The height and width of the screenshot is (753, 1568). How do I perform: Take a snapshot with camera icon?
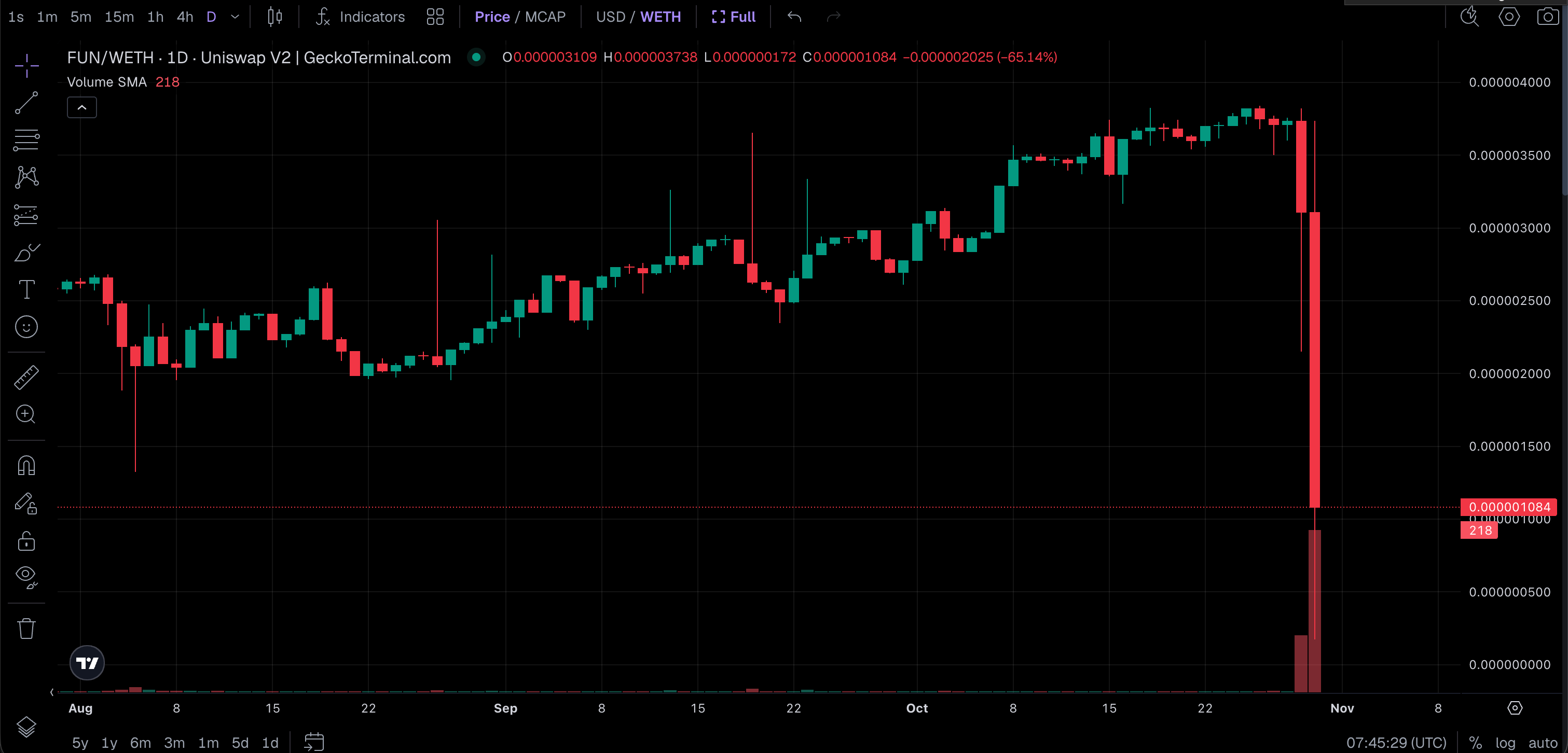(x=1548, y=17)
